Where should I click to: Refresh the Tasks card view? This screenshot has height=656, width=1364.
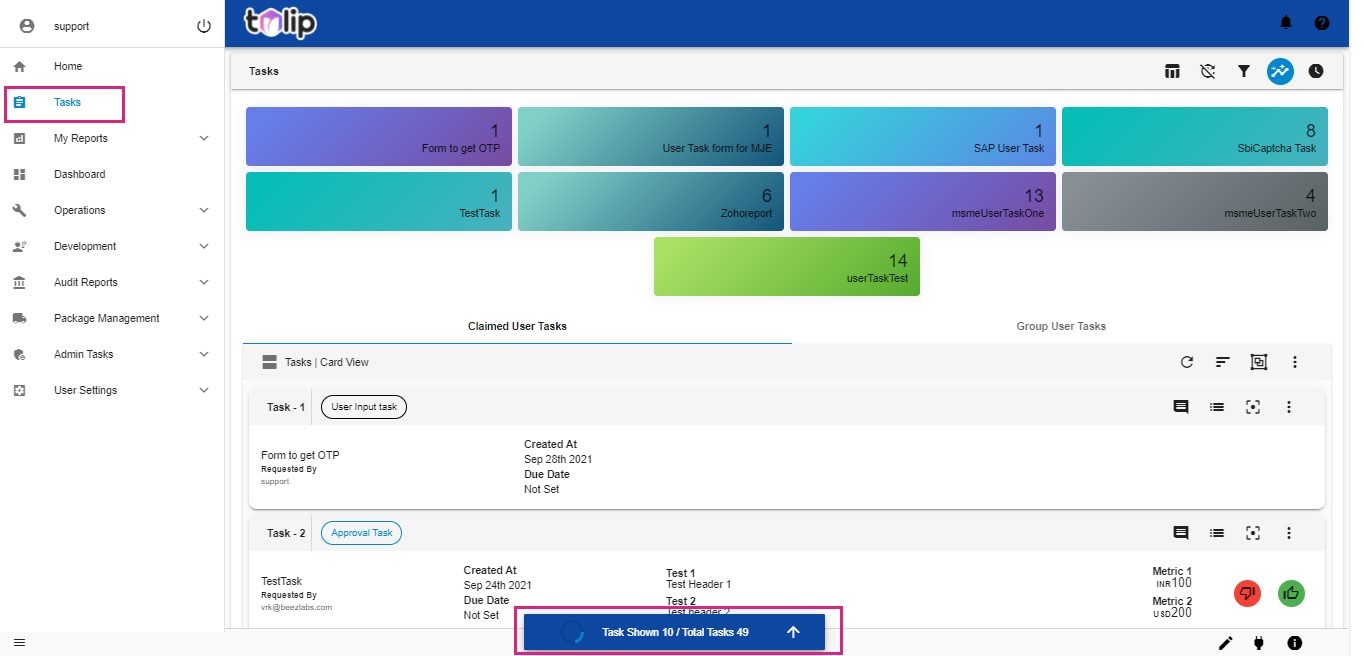coord(1187,362)
